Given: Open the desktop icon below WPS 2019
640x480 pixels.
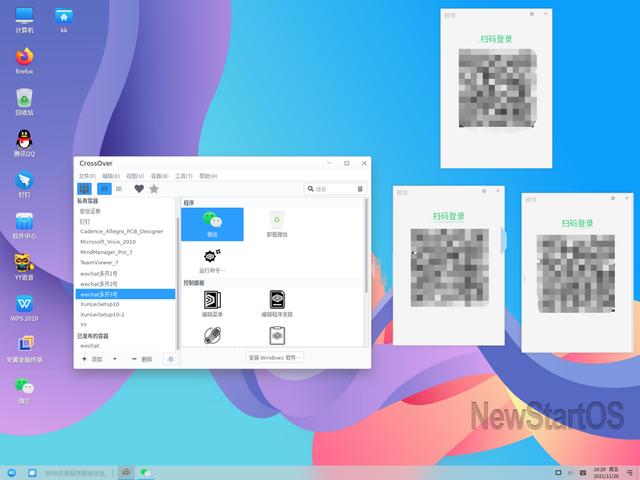Looking at the screenshot, I should point(24,349).
